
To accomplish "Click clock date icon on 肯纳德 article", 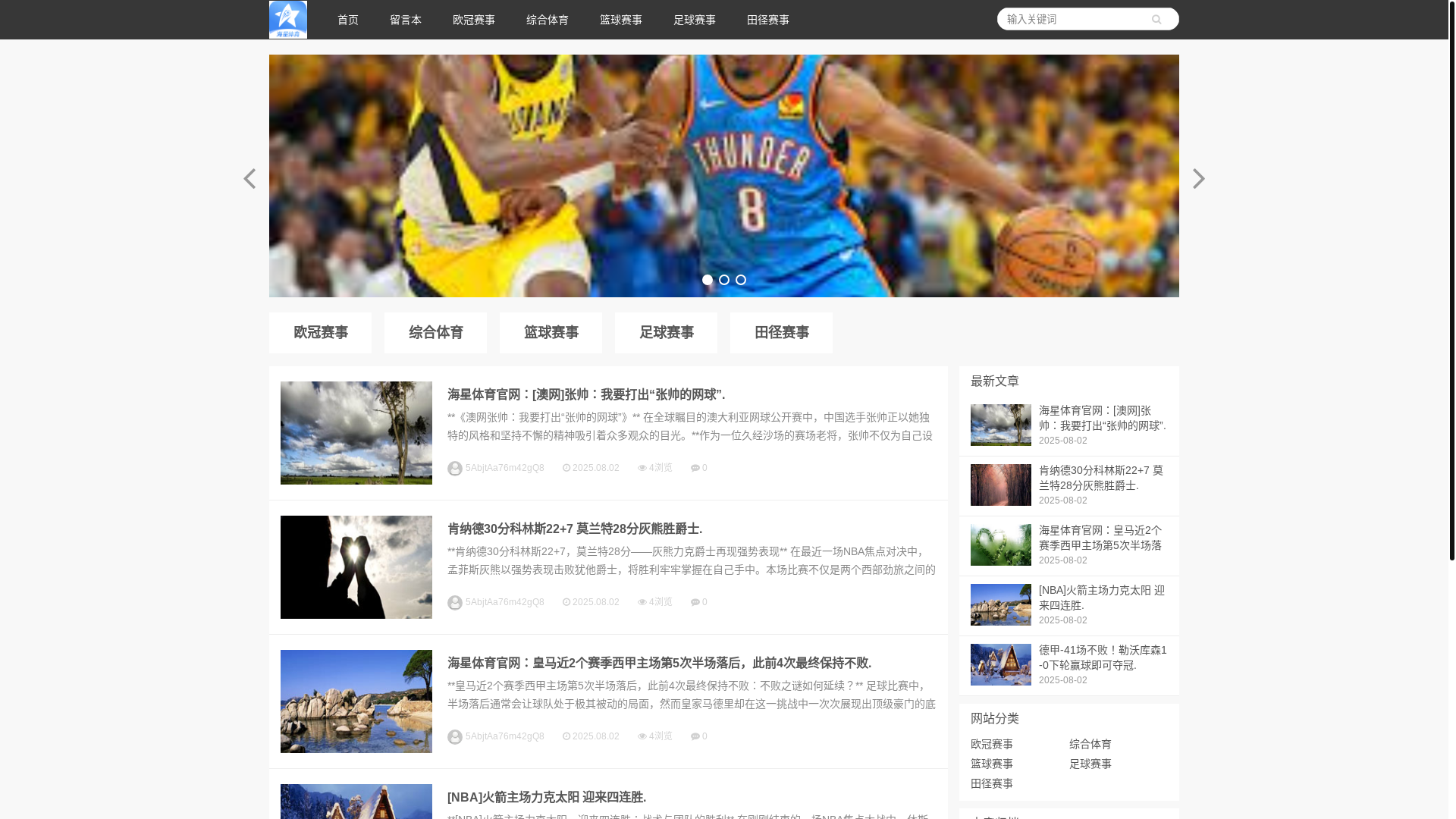I will click(x=566, y=602).
